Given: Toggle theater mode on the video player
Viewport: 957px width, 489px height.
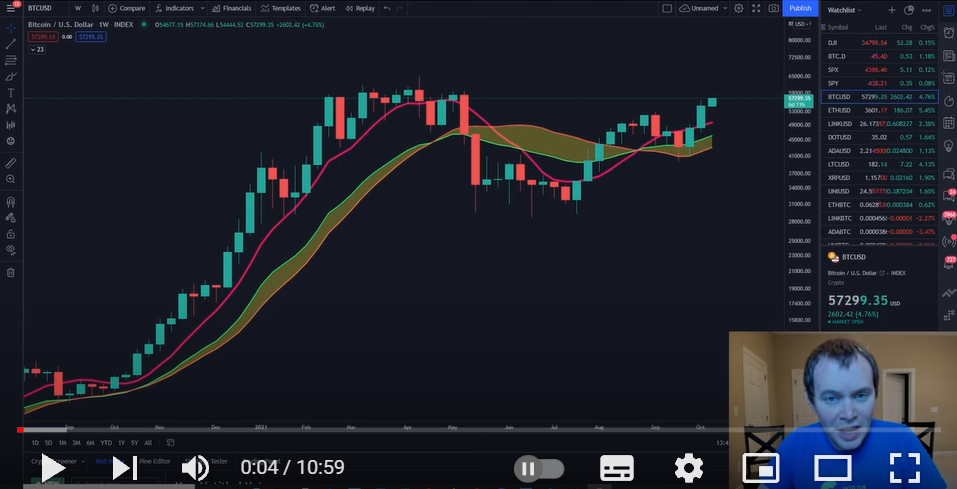Looking at the screenshot, I should tap(833, 468).
